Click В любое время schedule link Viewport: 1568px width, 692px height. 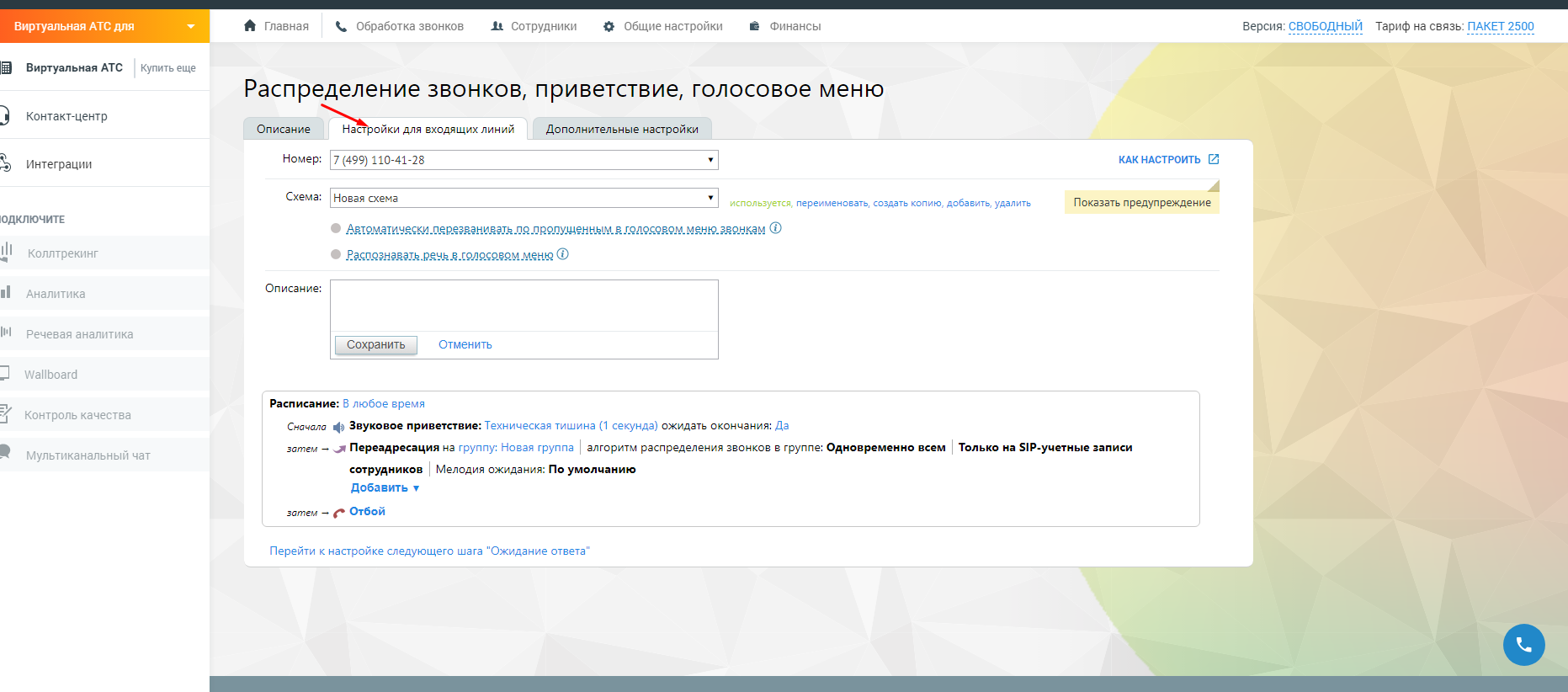click(384, 403)
